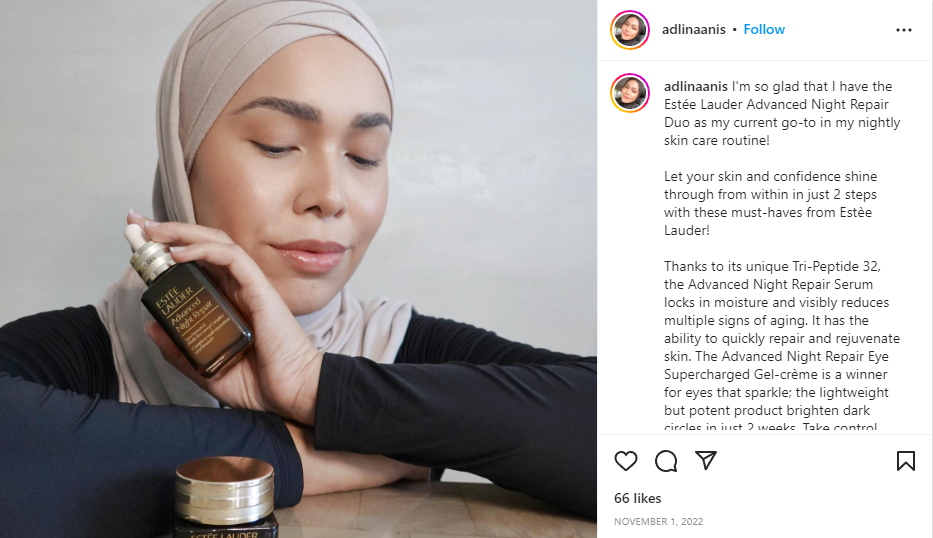Open comments via the speech bubble icon

(x=666, y=461)
